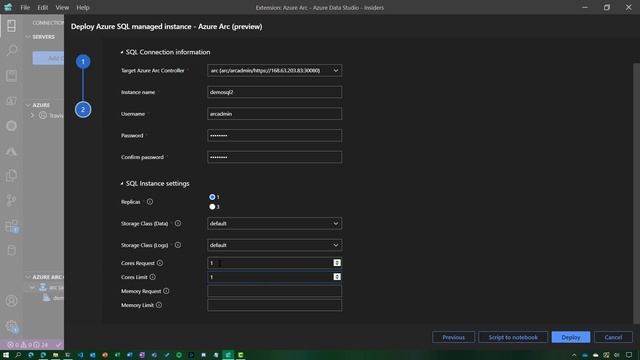Open the Windows notification center
Screen dimensions: 640x360
629,355
